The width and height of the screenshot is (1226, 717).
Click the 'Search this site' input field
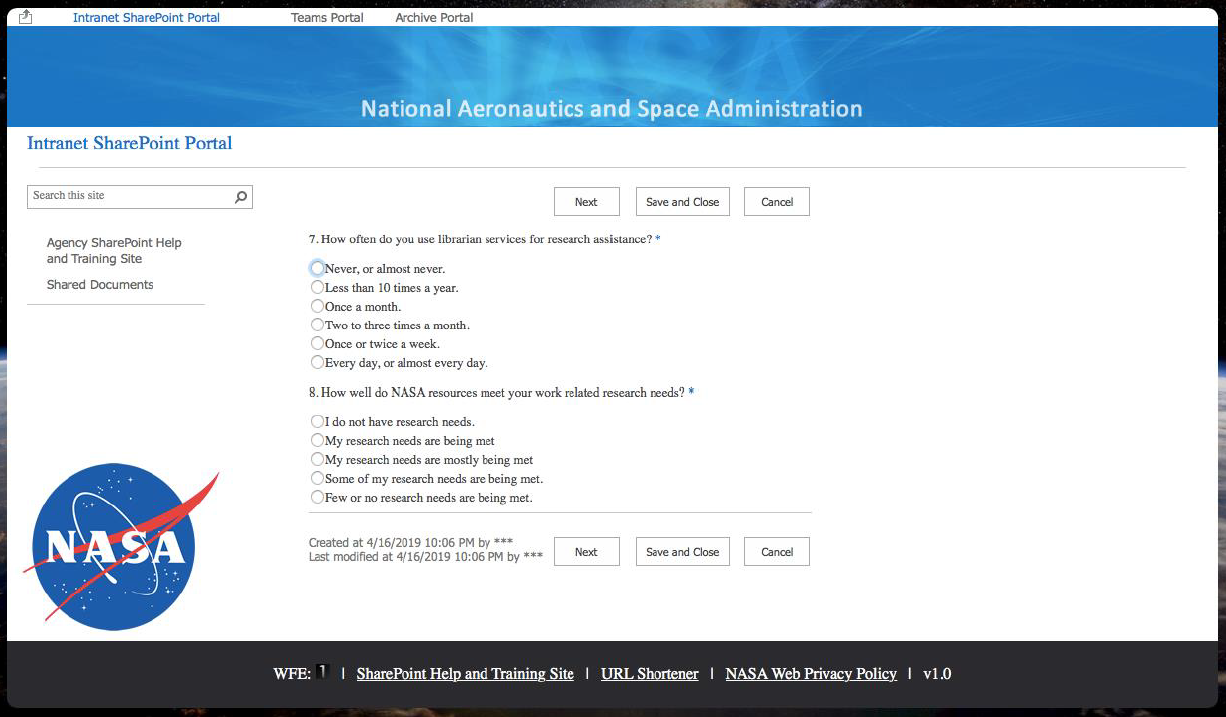[130, 197]
